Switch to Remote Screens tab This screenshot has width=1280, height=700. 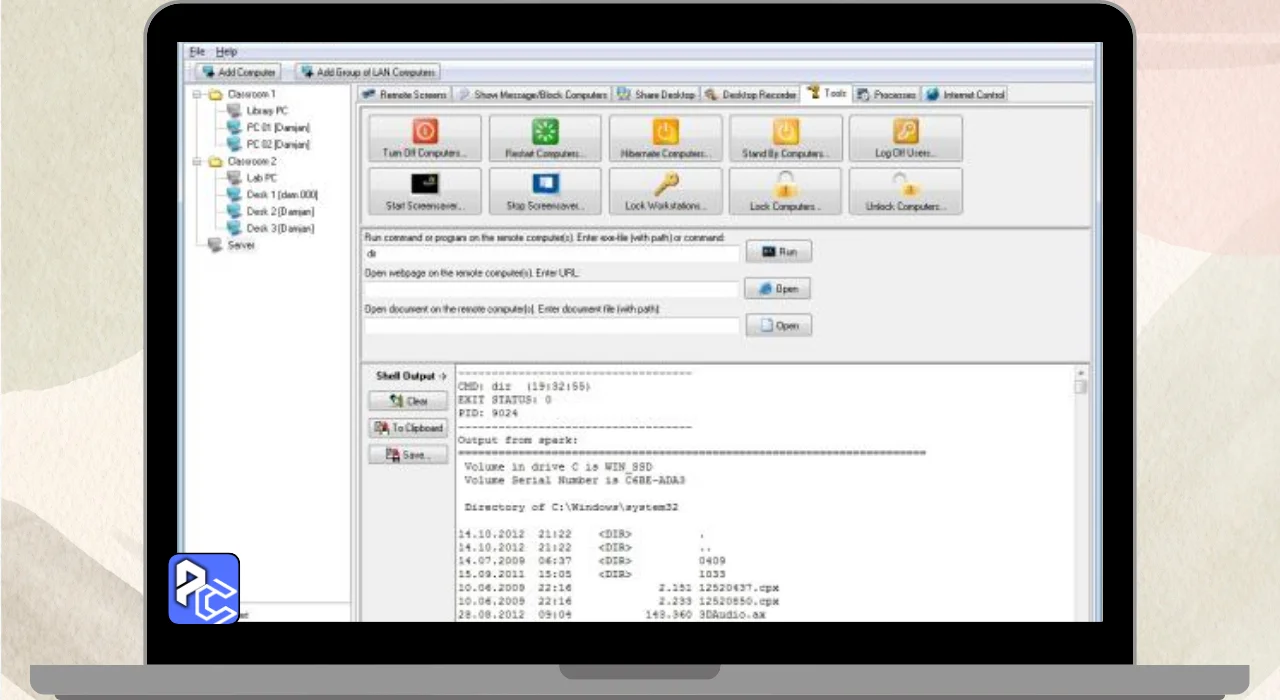(404, 94)
